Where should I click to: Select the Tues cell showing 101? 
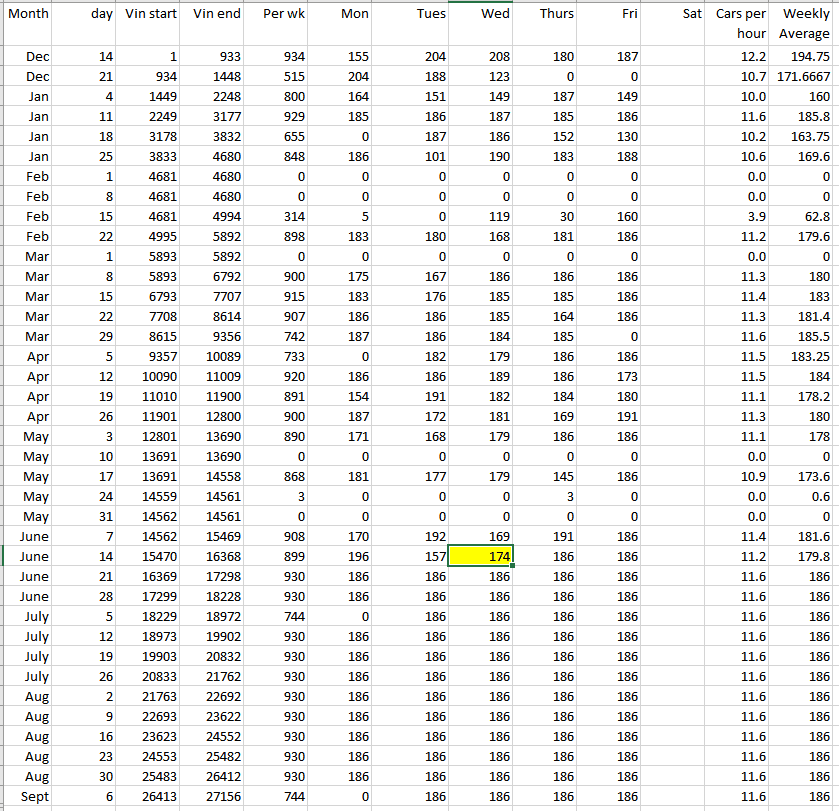point(416,157)
